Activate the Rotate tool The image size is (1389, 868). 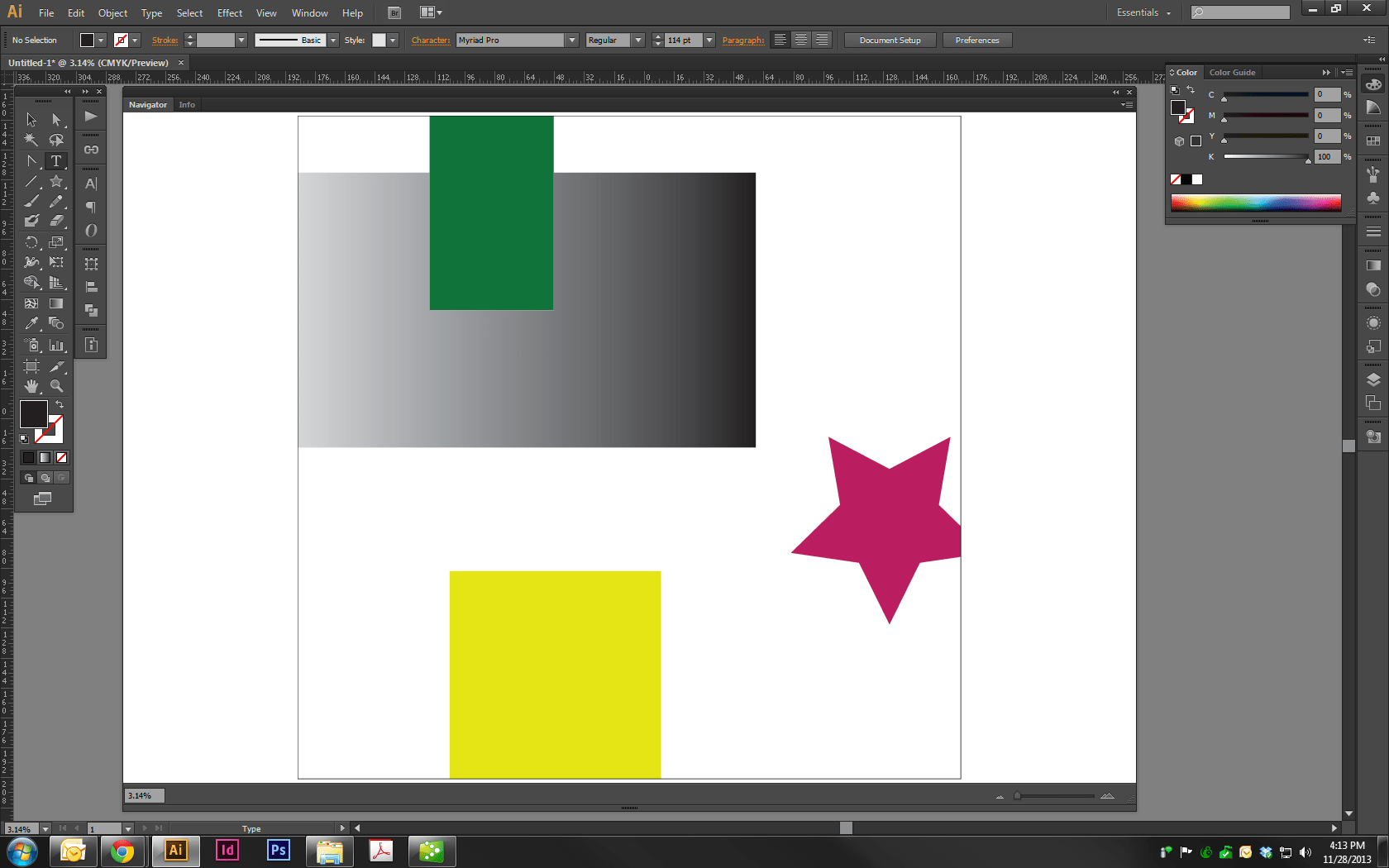[x=31, y=242]
